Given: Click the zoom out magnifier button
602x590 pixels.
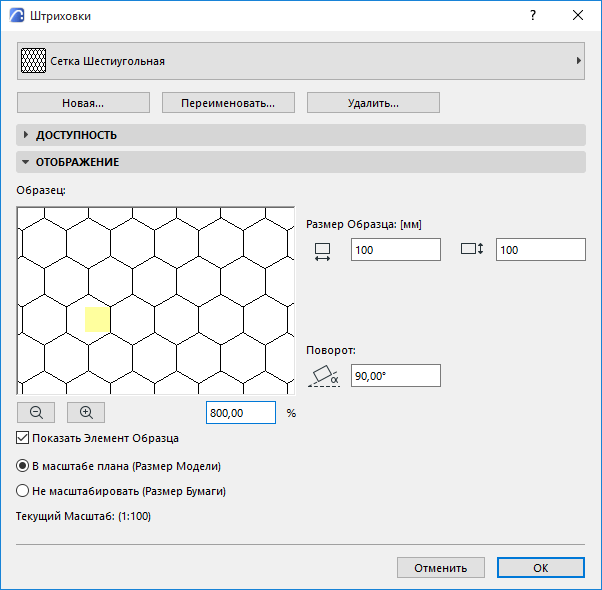Looking at the screenshot, I should coord(36,412).
